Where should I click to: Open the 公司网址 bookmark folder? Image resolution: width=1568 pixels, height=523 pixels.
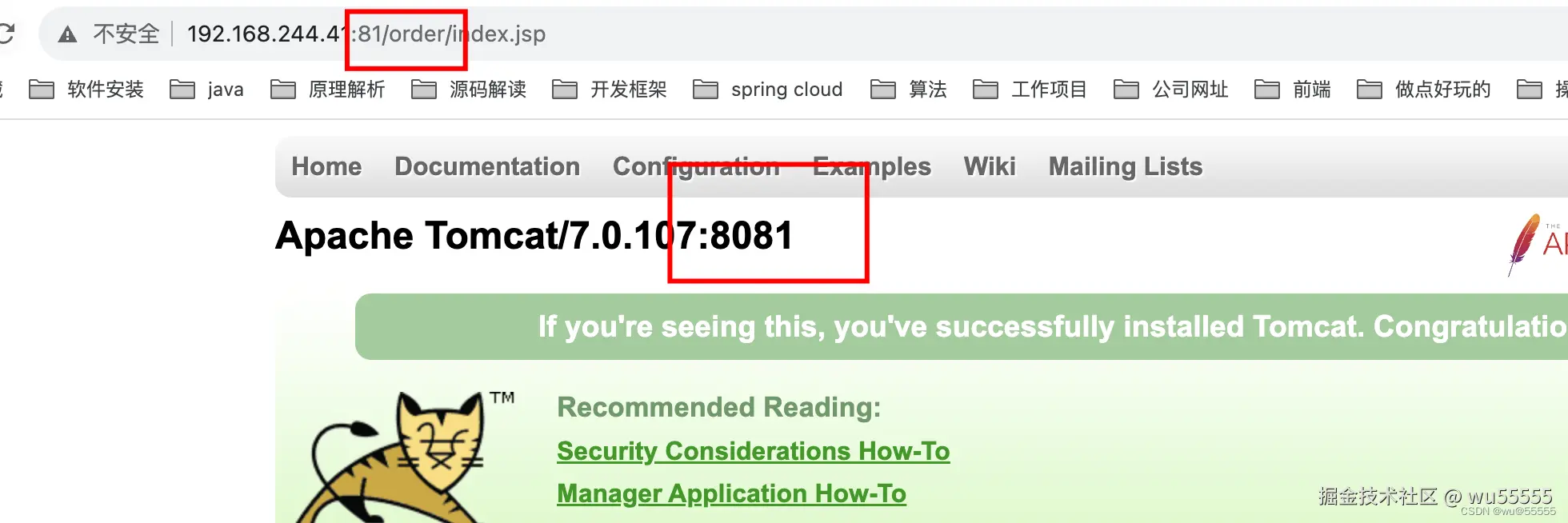click(x=1171, y=89)
